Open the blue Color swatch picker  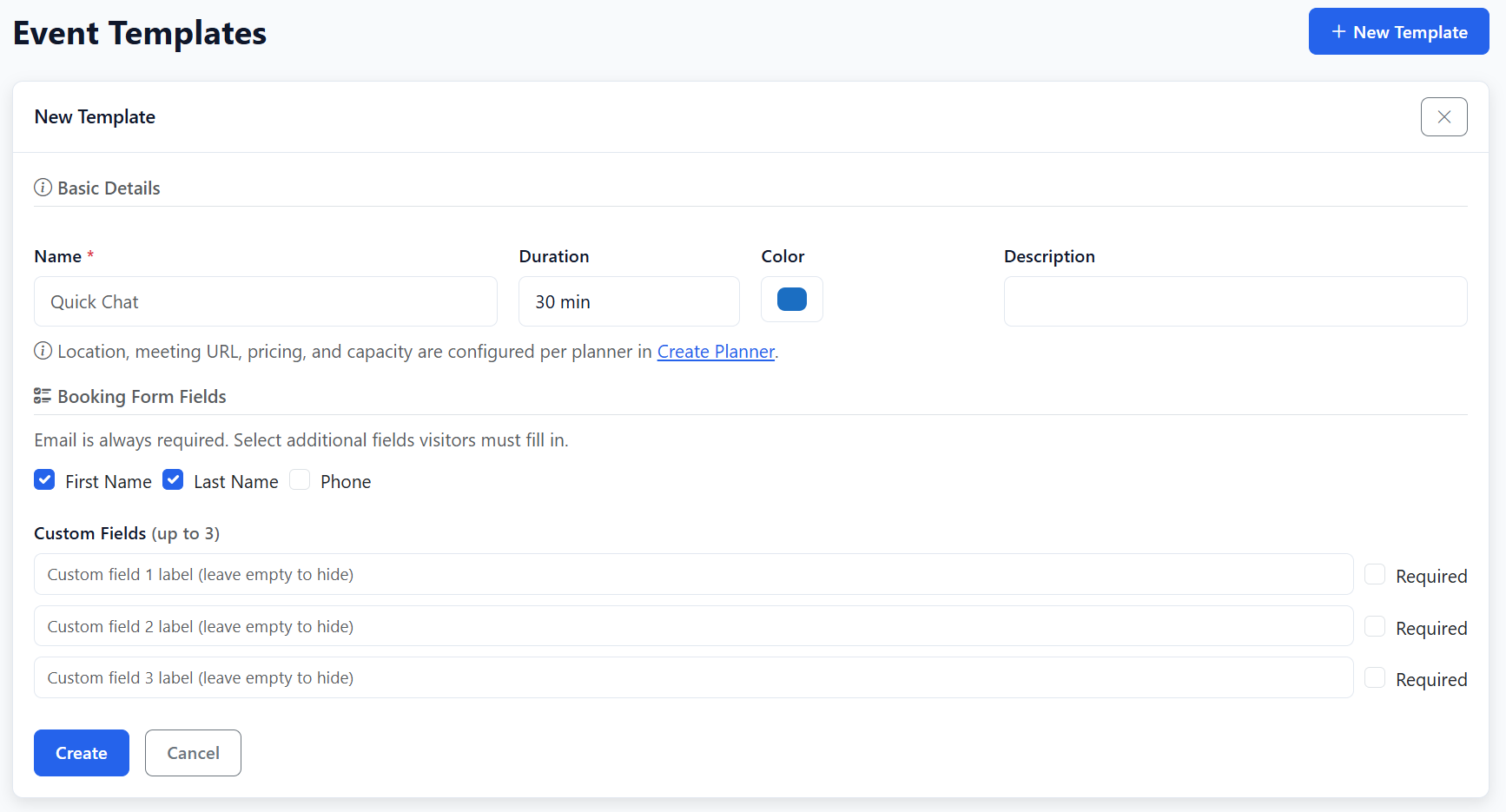coord(791,300)
